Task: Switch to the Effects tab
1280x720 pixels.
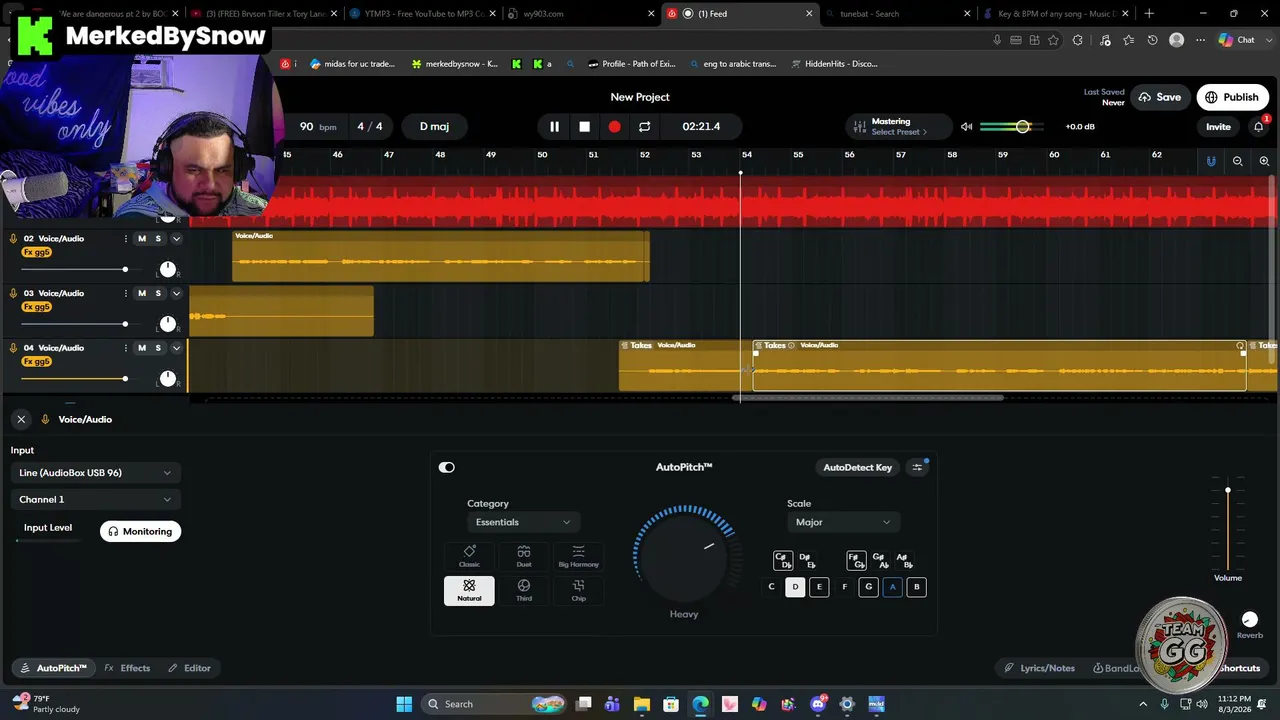Action: [127, 668]
